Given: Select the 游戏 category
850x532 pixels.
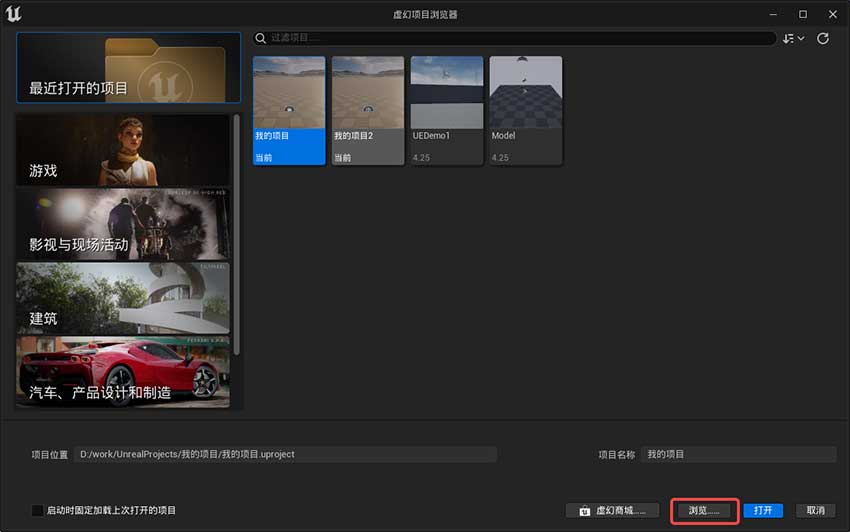Looking at the screenshot, I should (122, 150).
